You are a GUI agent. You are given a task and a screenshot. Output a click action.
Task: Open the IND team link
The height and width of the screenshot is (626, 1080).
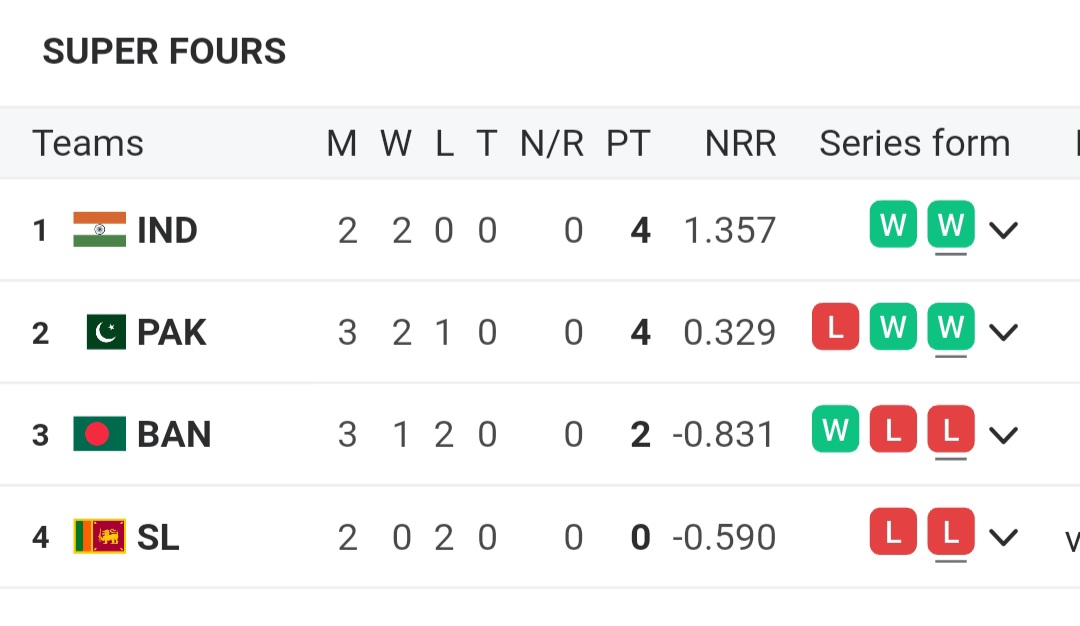pyautogui.click(x=167, y=230)
